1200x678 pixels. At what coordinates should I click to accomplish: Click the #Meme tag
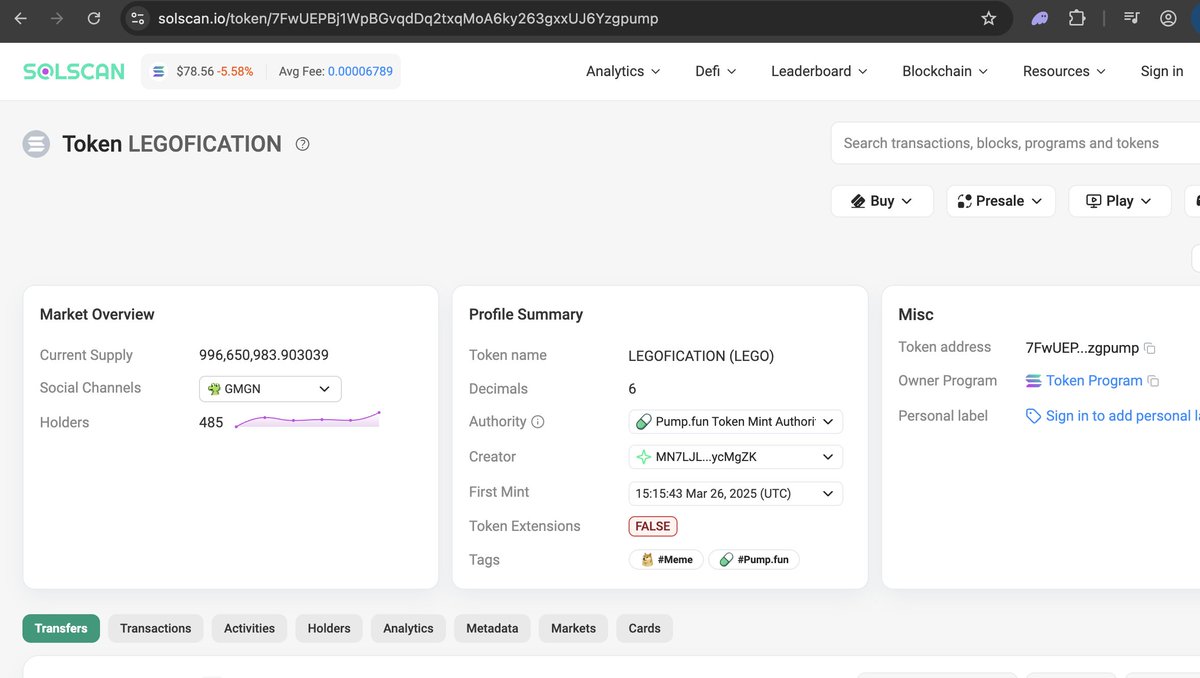(667, 560)
